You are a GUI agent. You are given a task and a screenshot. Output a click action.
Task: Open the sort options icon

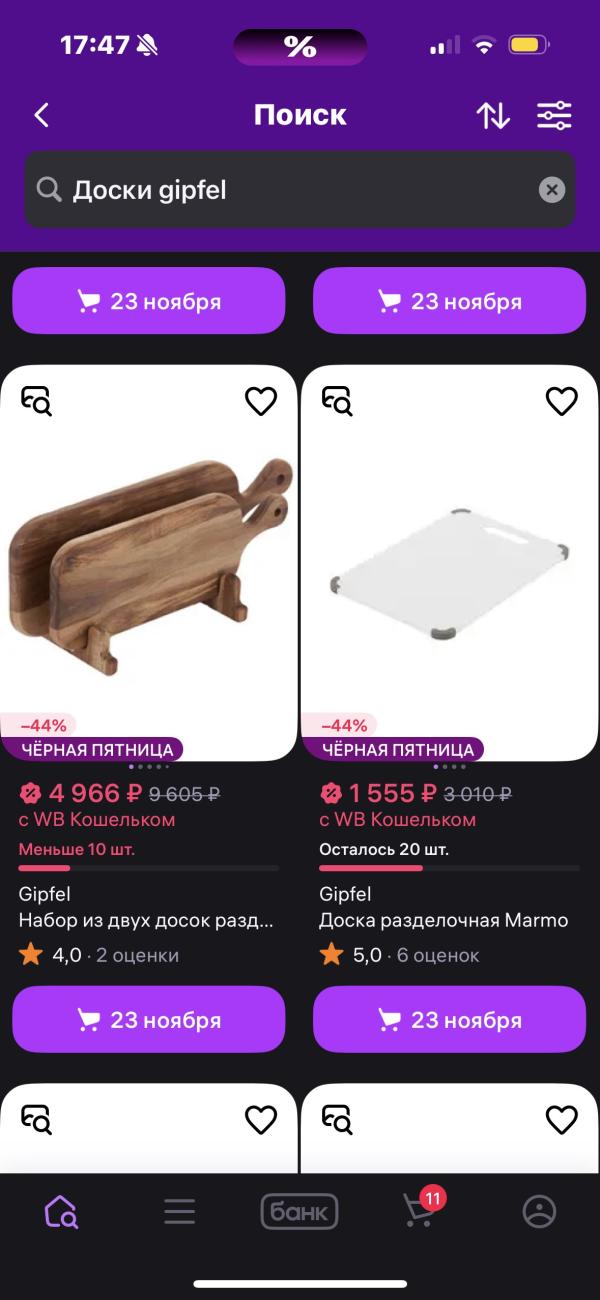point(492,115)
